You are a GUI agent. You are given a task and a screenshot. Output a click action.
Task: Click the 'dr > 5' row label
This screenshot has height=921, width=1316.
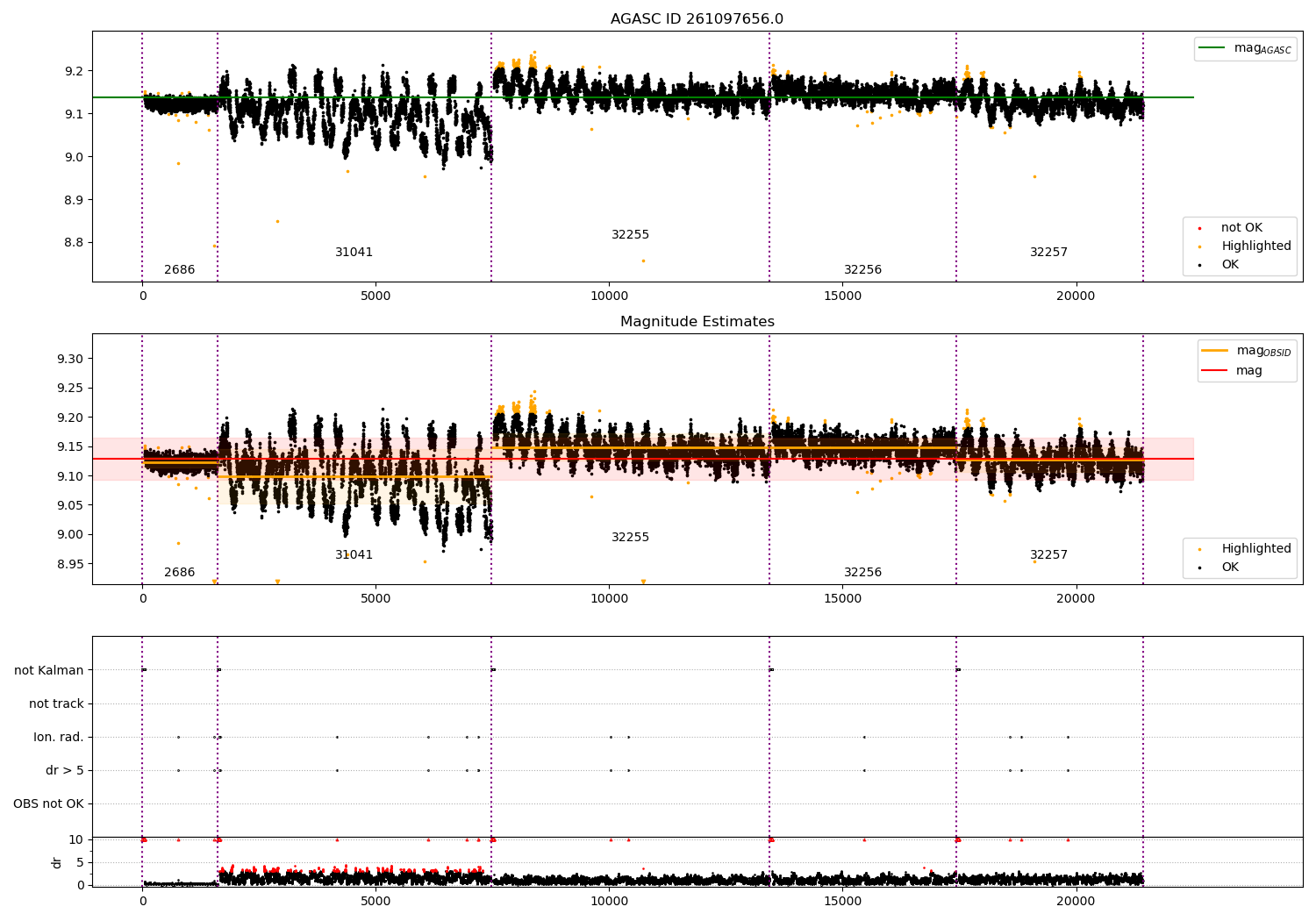click(x=65, y=770)
